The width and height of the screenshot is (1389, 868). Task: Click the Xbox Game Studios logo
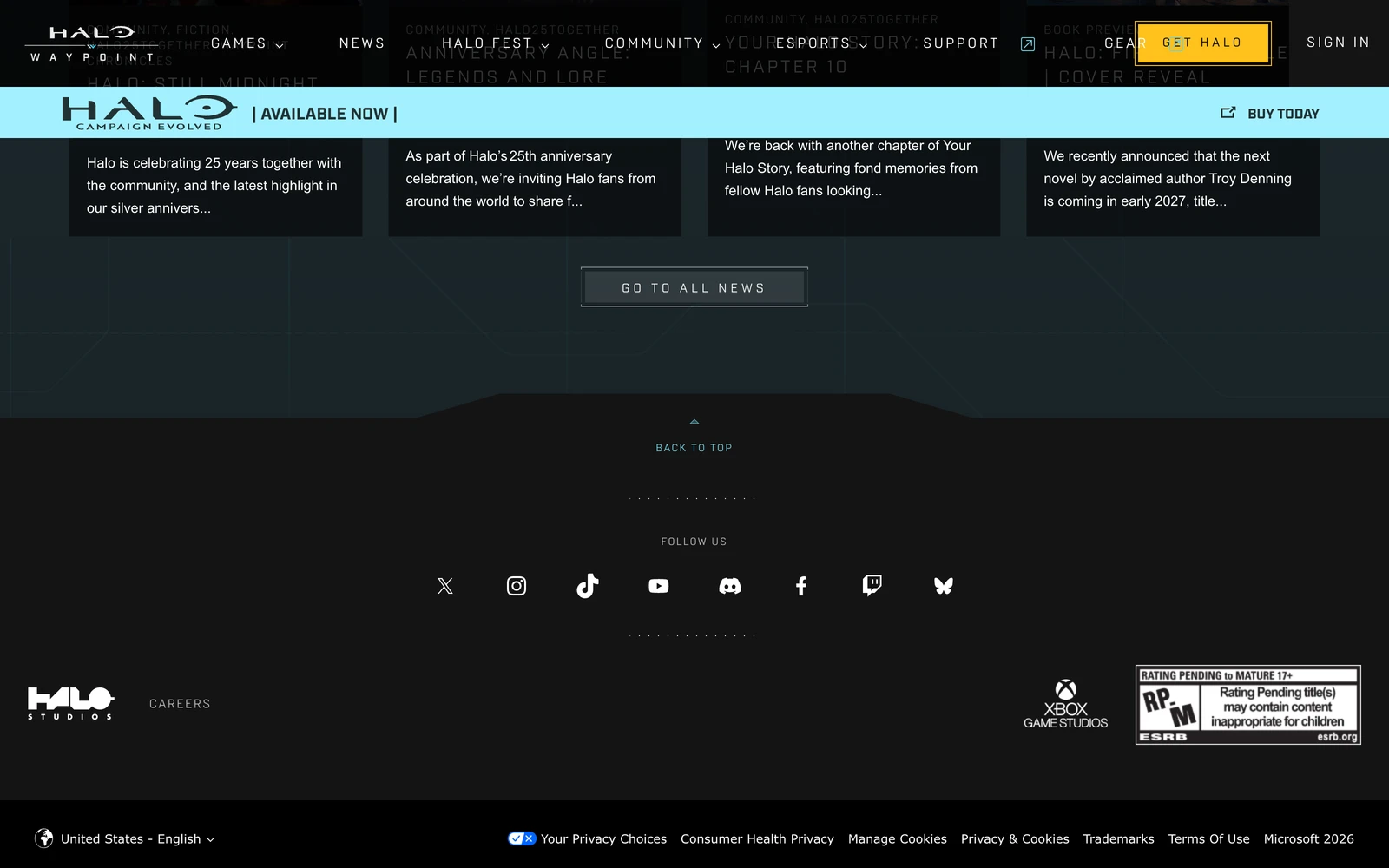tap(1066, 704)
